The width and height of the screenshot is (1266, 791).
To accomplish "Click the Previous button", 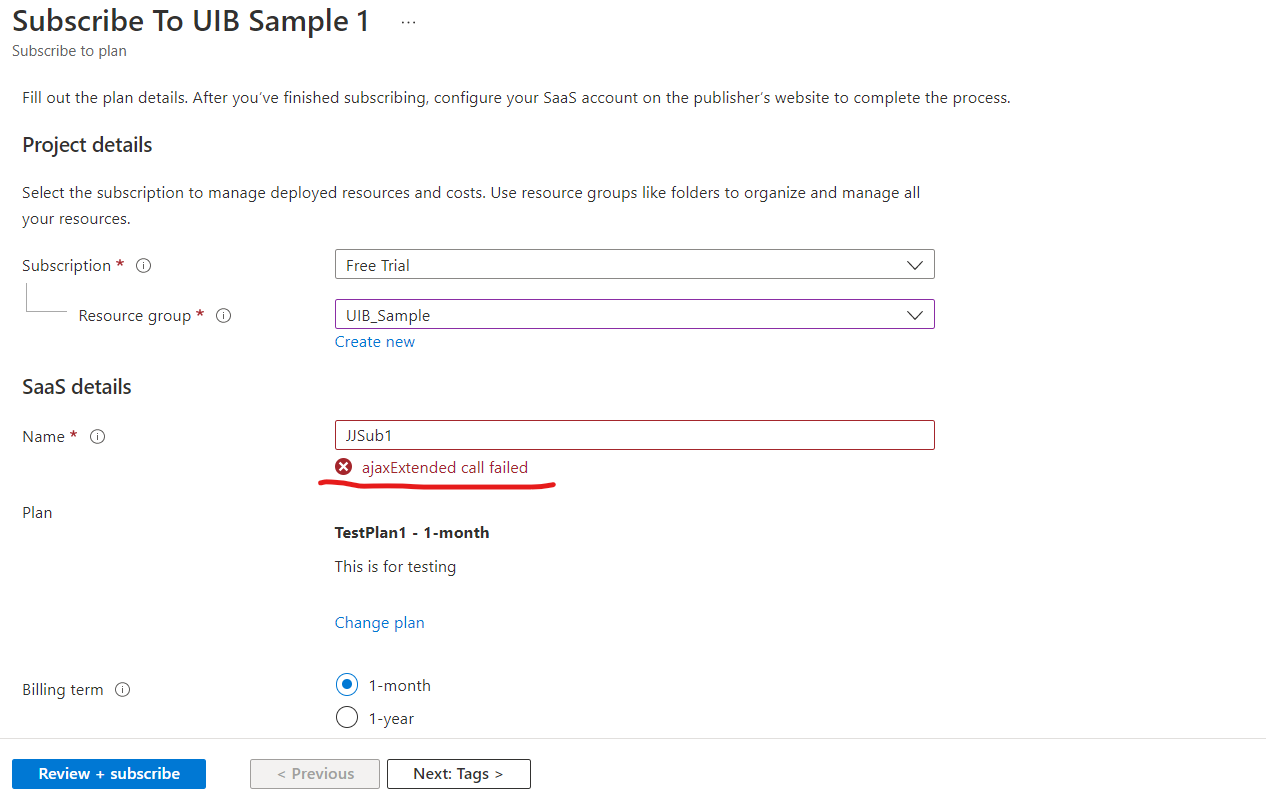I will pos(314,773).
